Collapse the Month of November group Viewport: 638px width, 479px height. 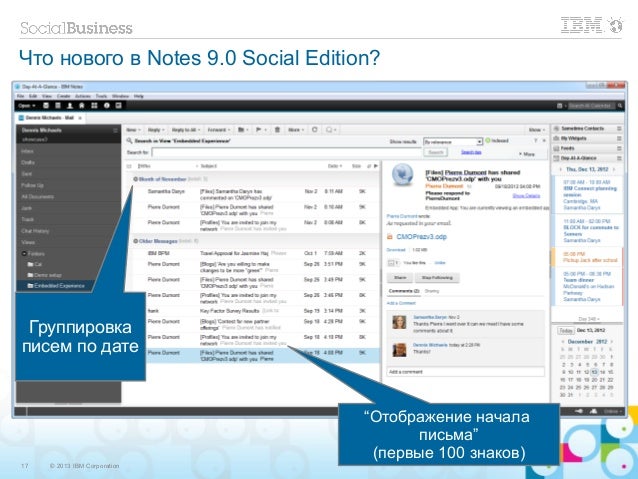pos(136,179)
